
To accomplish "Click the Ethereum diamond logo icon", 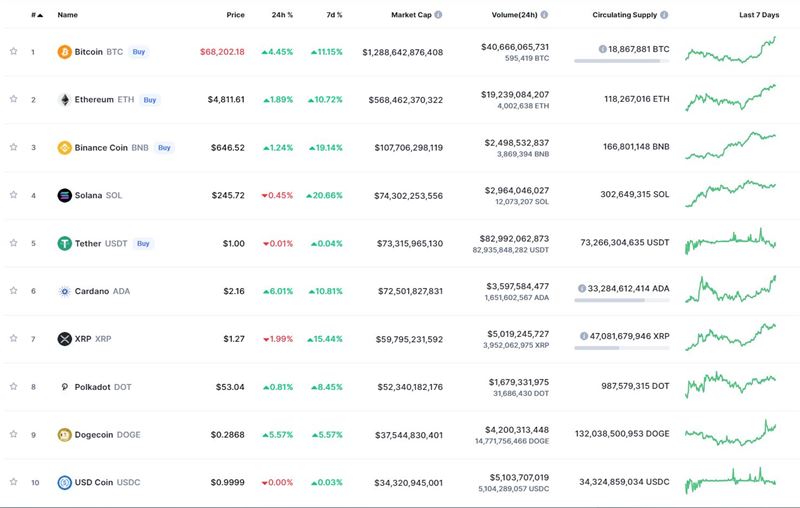I will click(64, 99).
